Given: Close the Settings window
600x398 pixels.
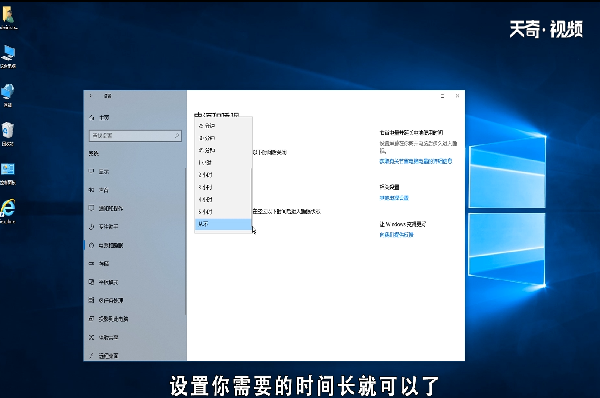Looking at the screenshot, I should 457,96.
